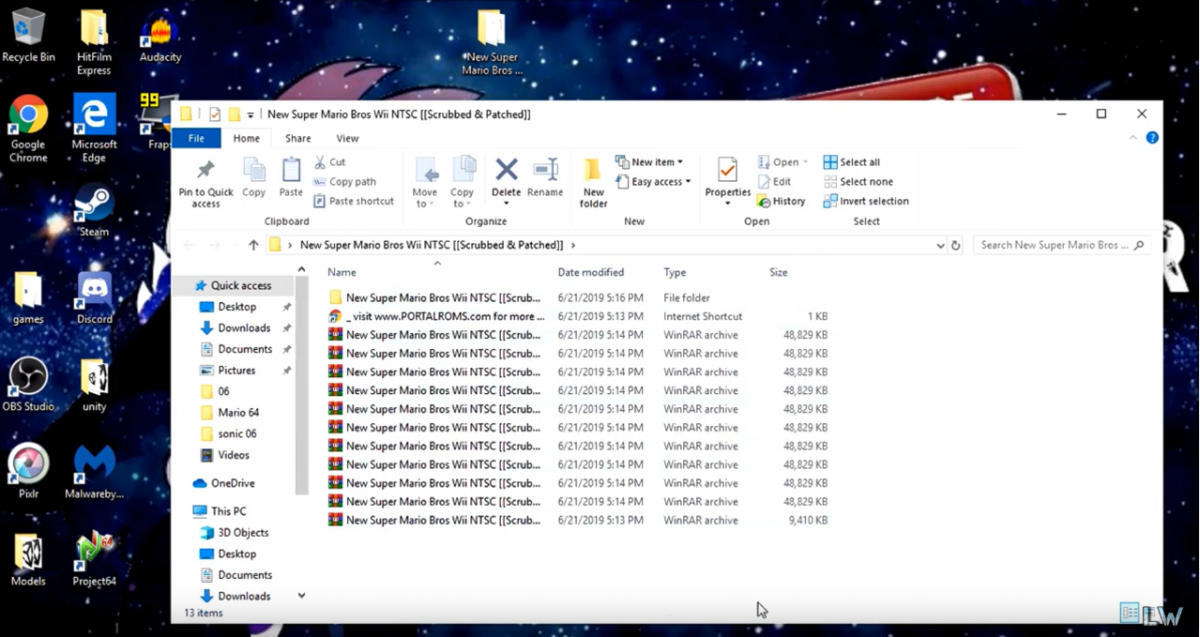
Task: Open the File menu
Action: click(x=196, y=138)
